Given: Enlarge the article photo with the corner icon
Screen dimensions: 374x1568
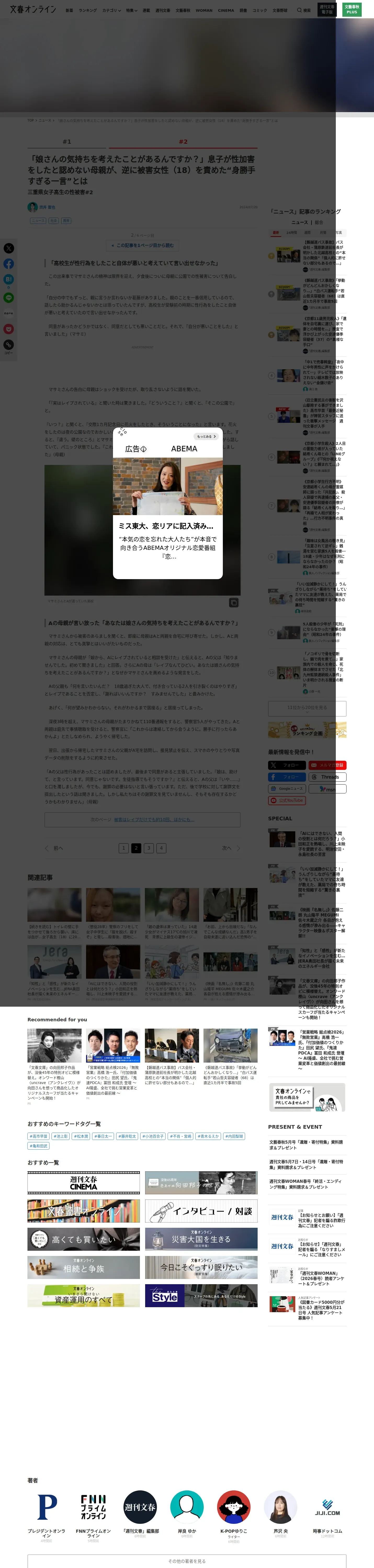Looking at the screenshot, I should pos(233,603).
